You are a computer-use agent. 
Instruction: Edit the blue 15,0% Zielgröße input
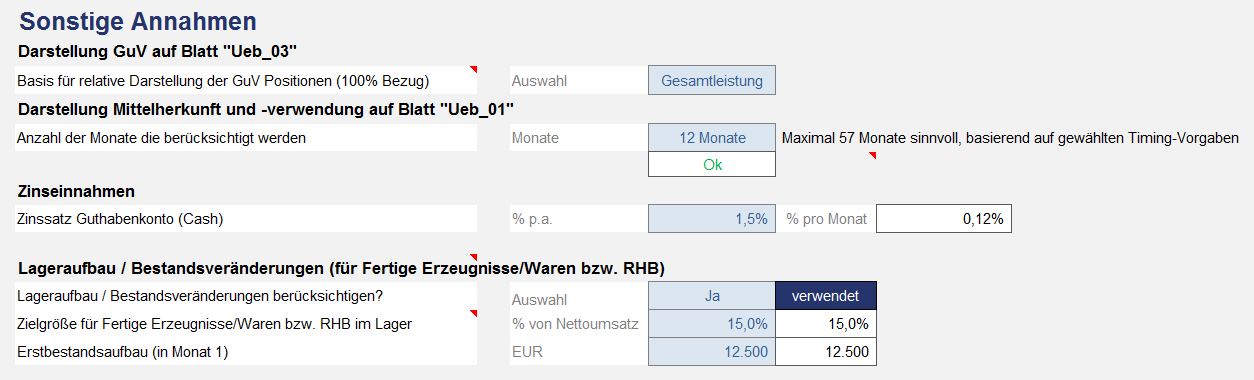pyautogui.click(x=712, y=324)
